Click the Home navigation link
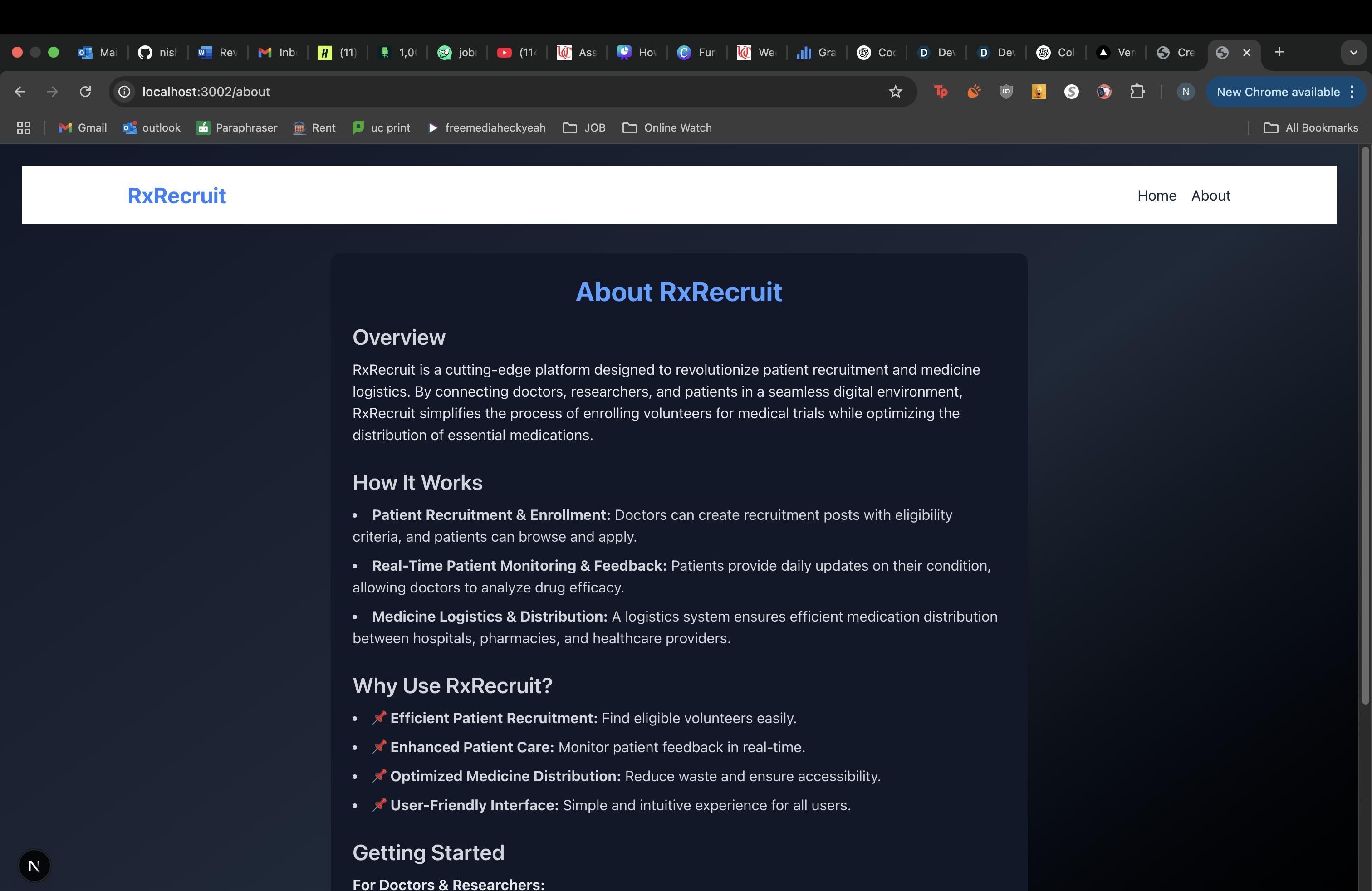 (1156, 196)
